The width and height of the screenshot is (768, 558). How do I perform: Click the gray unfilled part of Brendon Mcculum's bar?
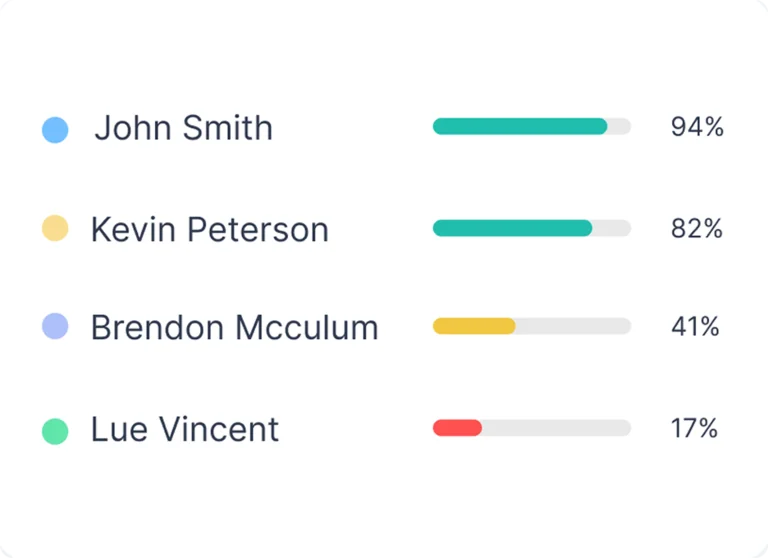573,326
